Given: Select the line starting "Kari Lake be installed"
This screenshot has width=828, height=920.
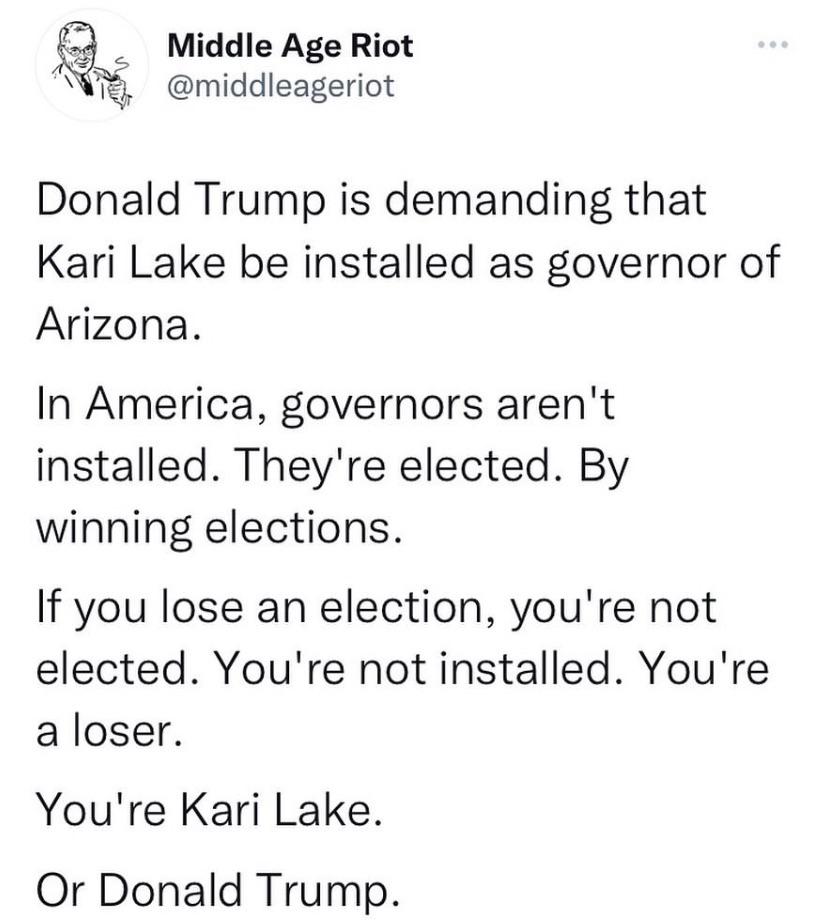Looking at the screenshot, I should [x=408, y=261].
